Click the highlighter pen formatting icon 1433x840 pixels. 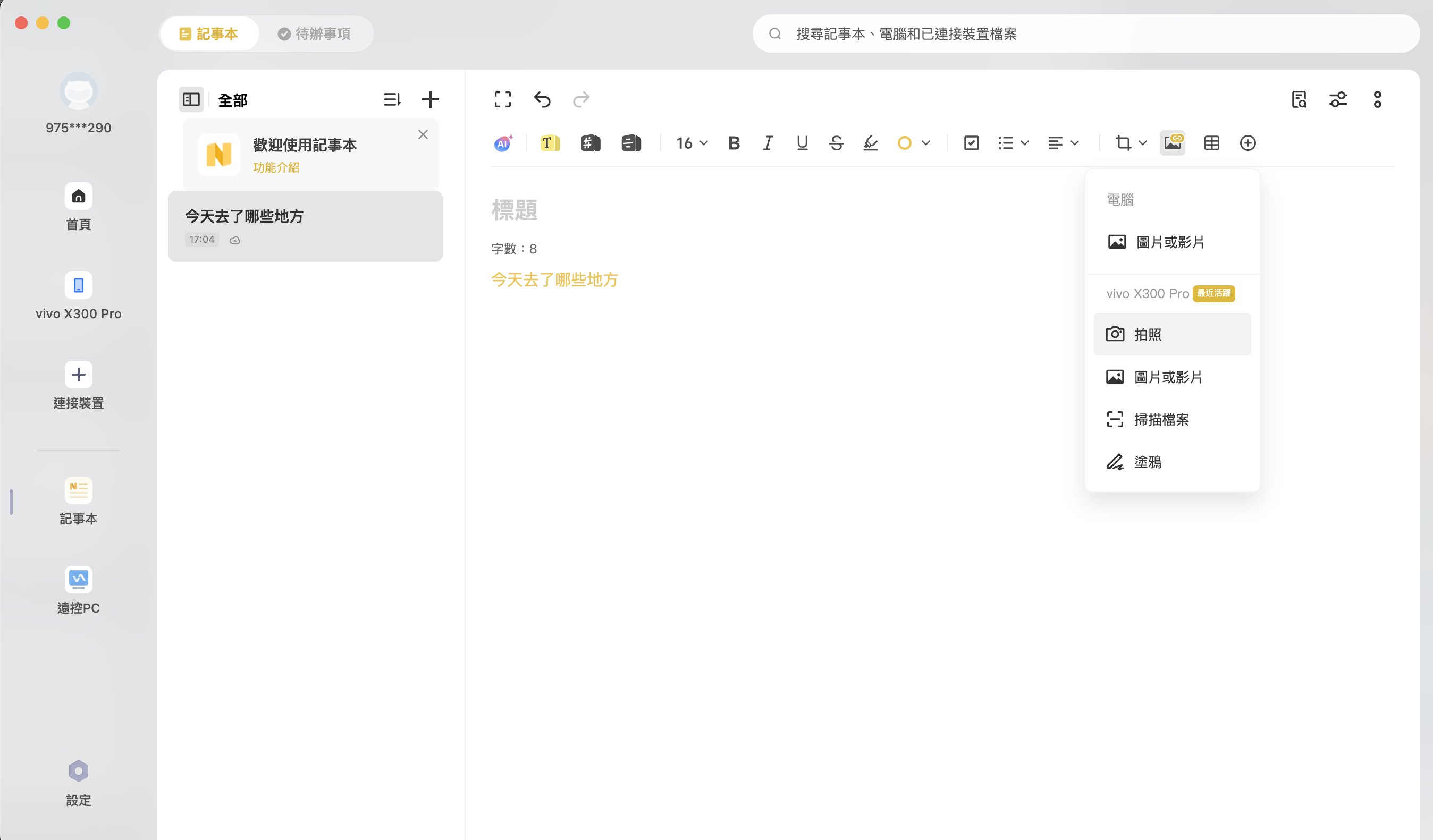[870, 143]
